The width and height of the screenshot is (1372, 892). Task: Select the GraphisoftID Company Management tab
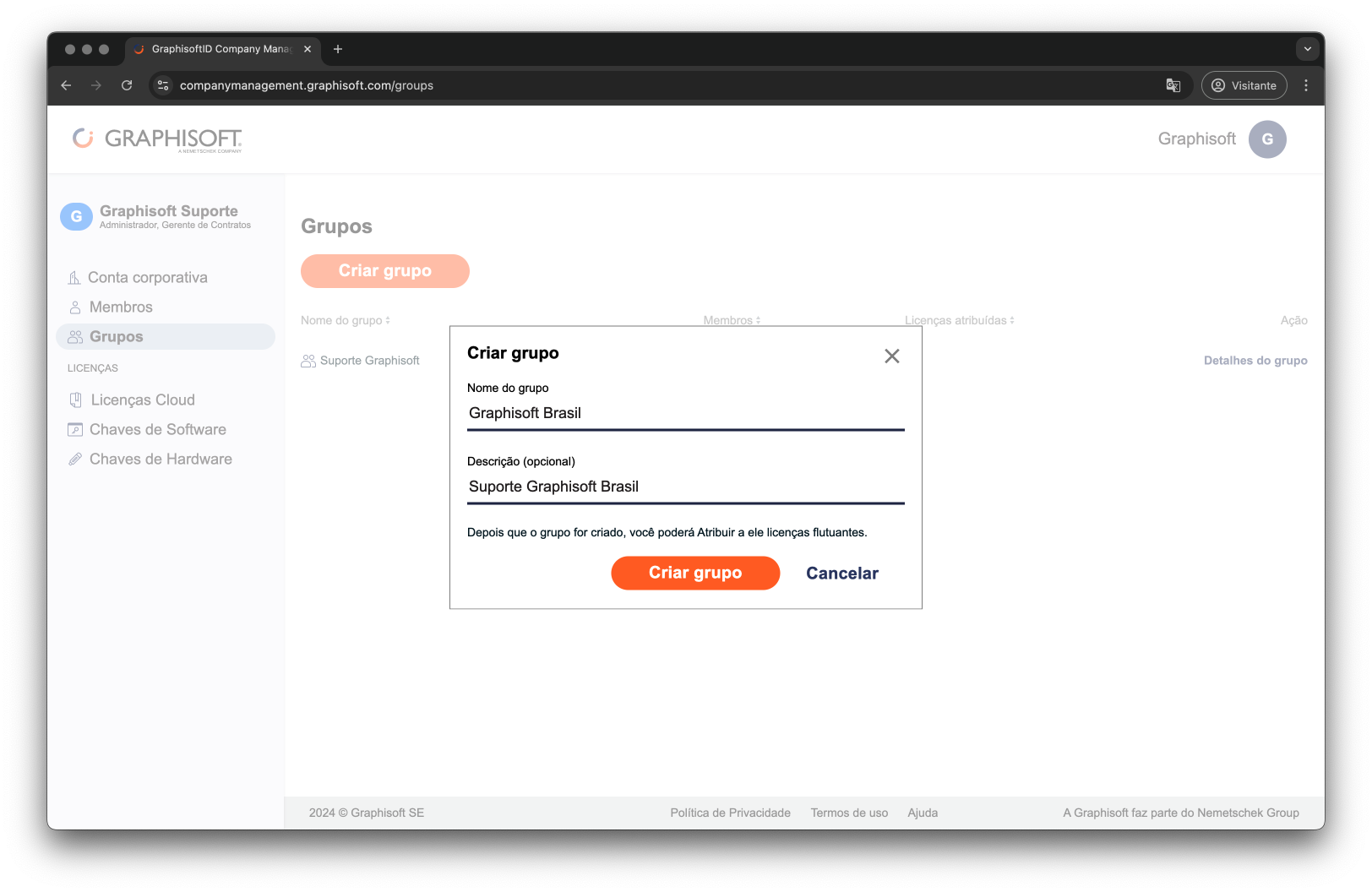[221, 49]
